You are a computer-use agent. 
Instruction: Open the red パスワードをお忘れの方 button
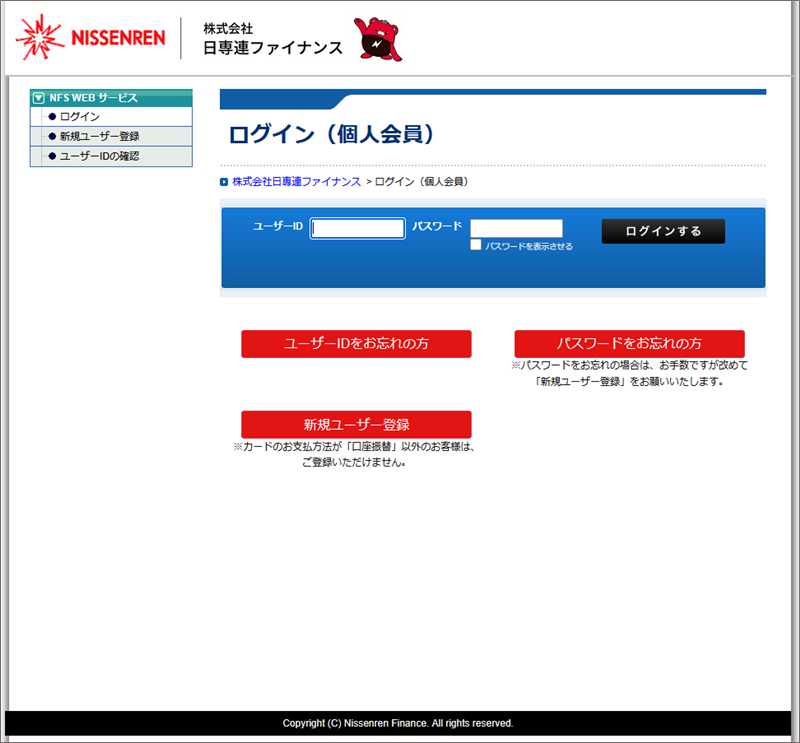(x=629, y=343)
